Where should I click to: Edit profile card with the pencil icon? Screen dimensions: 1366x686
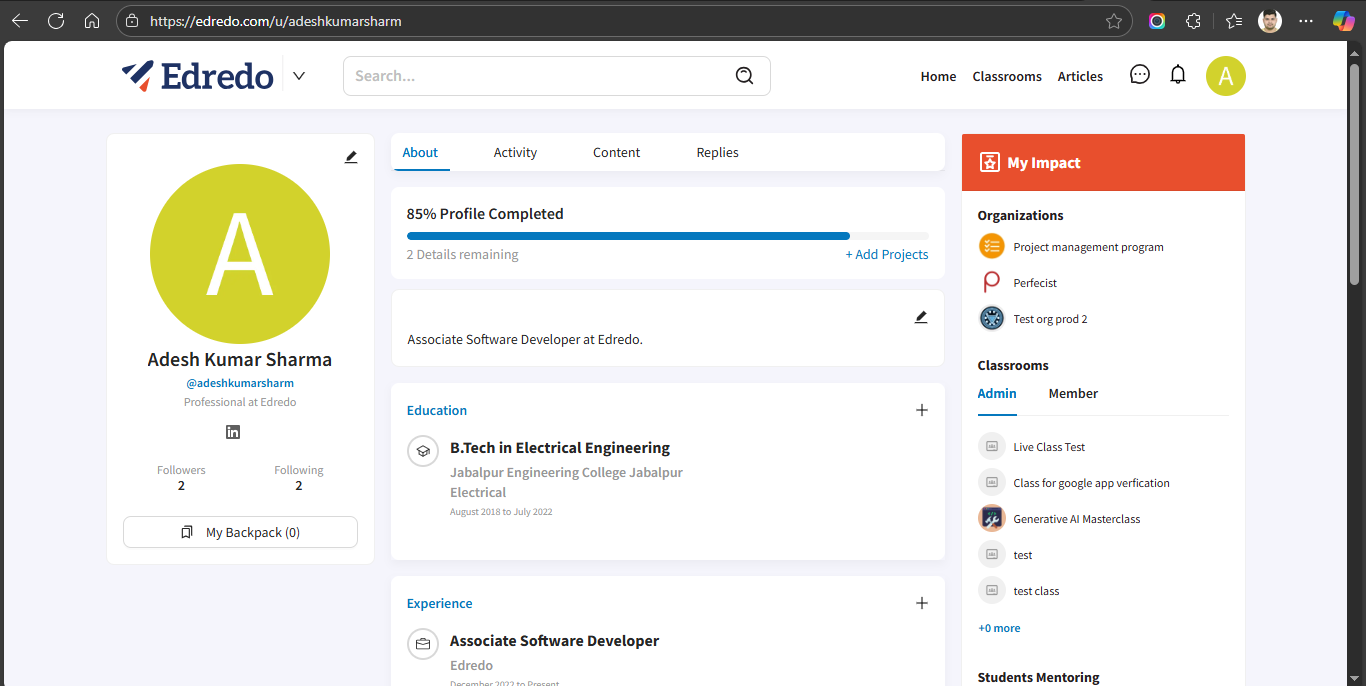coord(351,157)
